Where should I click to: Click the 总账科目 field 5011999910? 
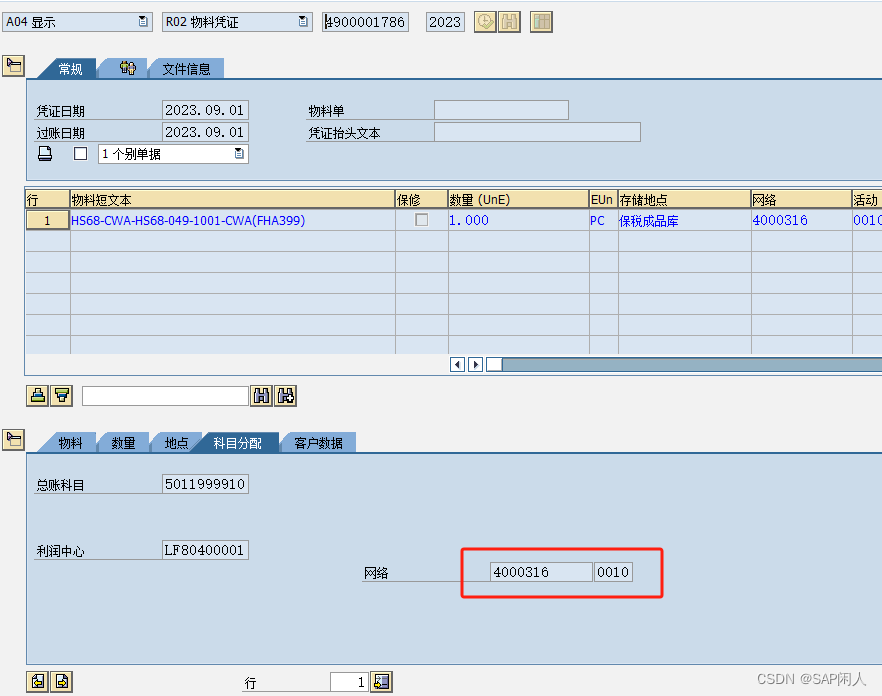[x=205, y=484]
